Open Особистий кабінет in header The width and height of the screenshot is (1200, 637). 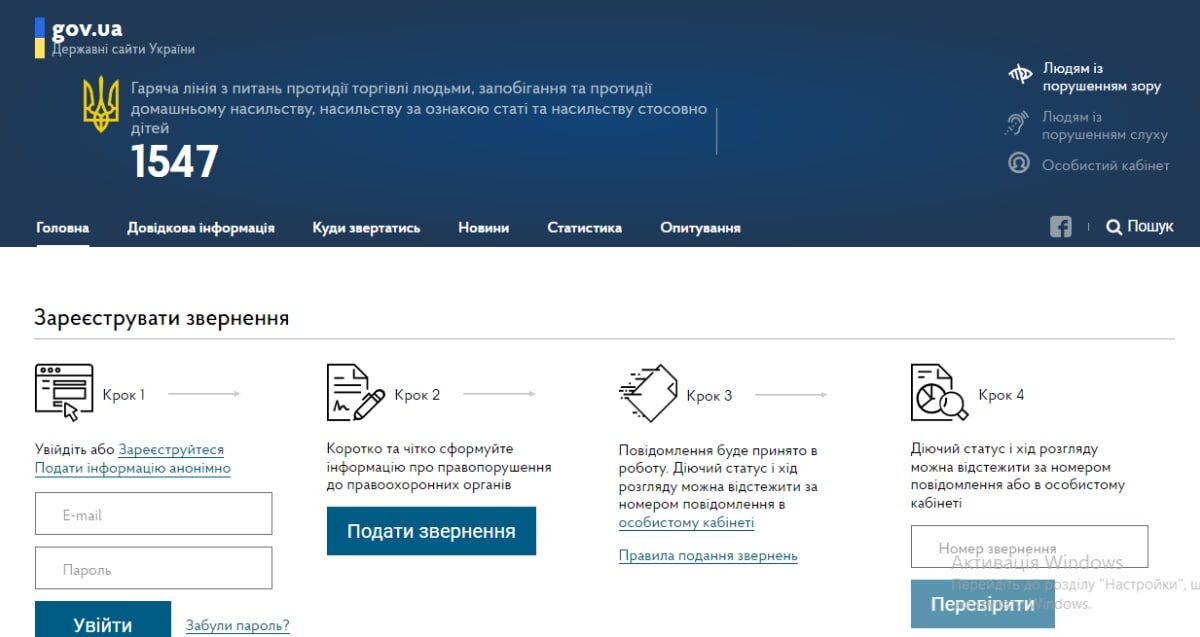[x=1105, y=165]
